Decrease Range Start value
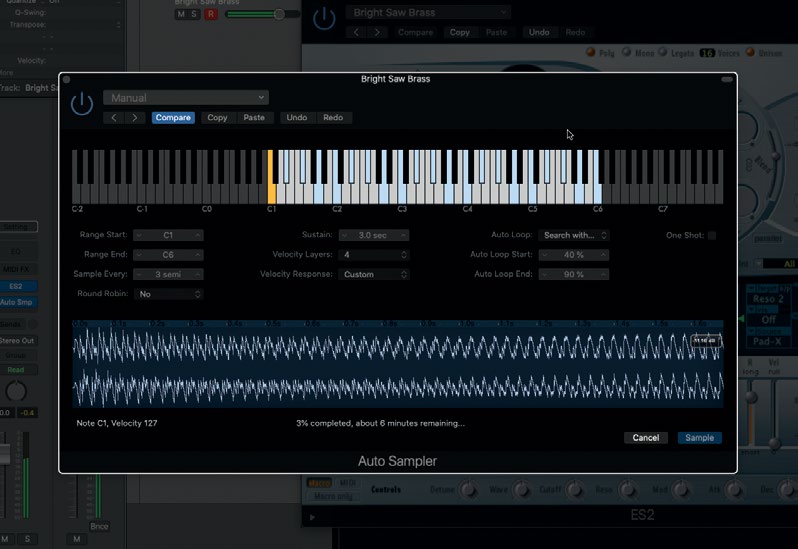Viewport: 798px width, 549px height. point(139,235)
